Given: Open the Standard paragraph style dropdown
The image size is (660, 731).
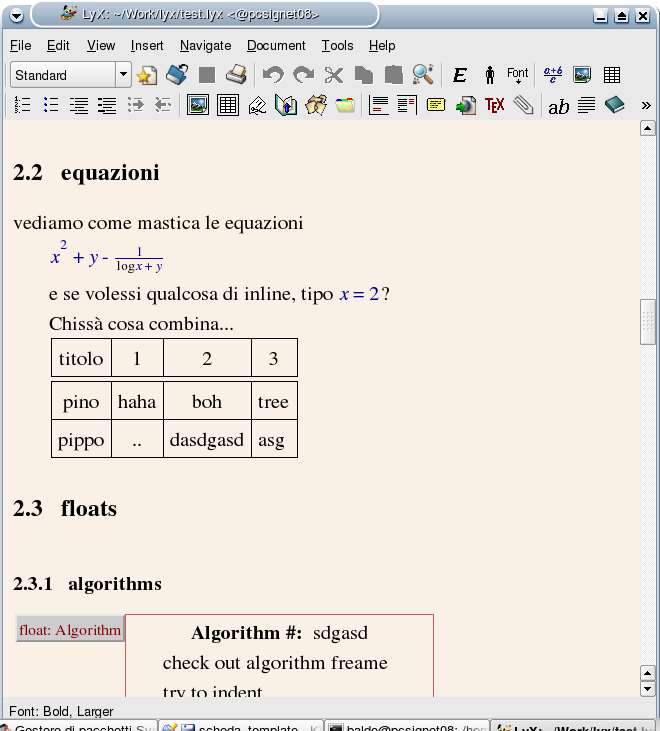Looking at the screenshot, I should point(123,75).
